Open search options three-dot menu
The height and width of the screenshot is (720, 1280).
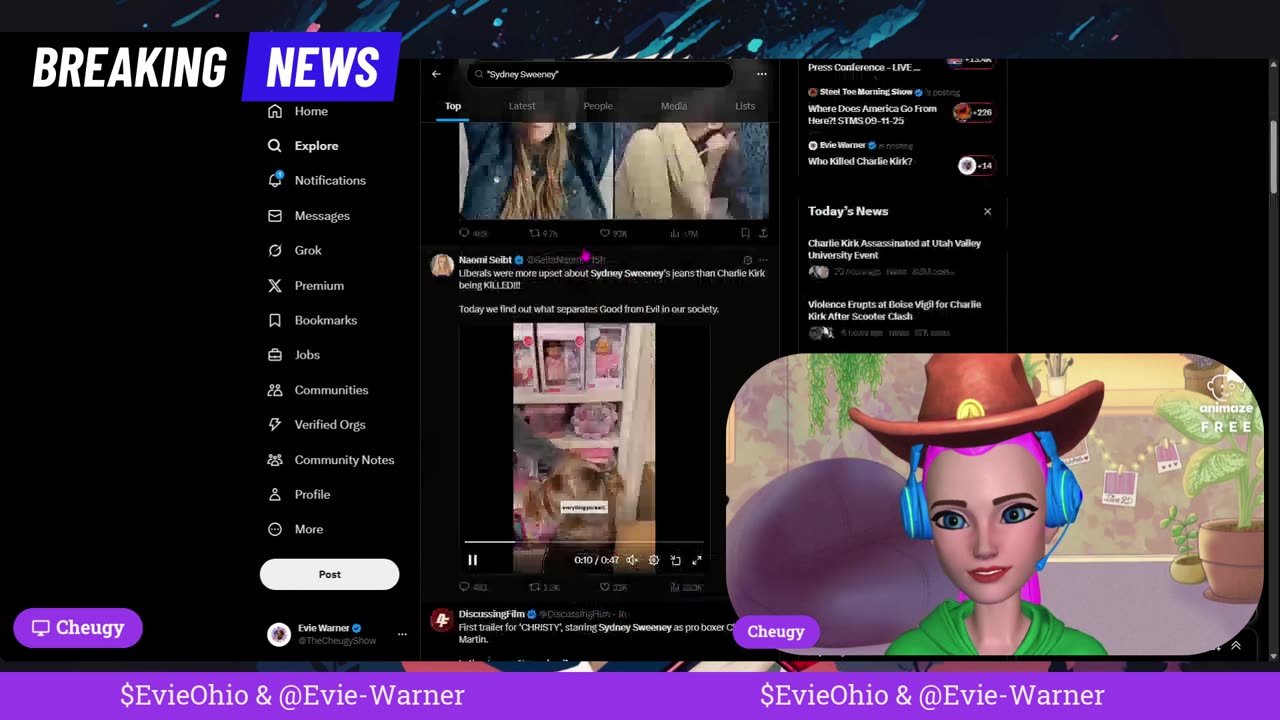pyautogui.click(x=762, y=74)
